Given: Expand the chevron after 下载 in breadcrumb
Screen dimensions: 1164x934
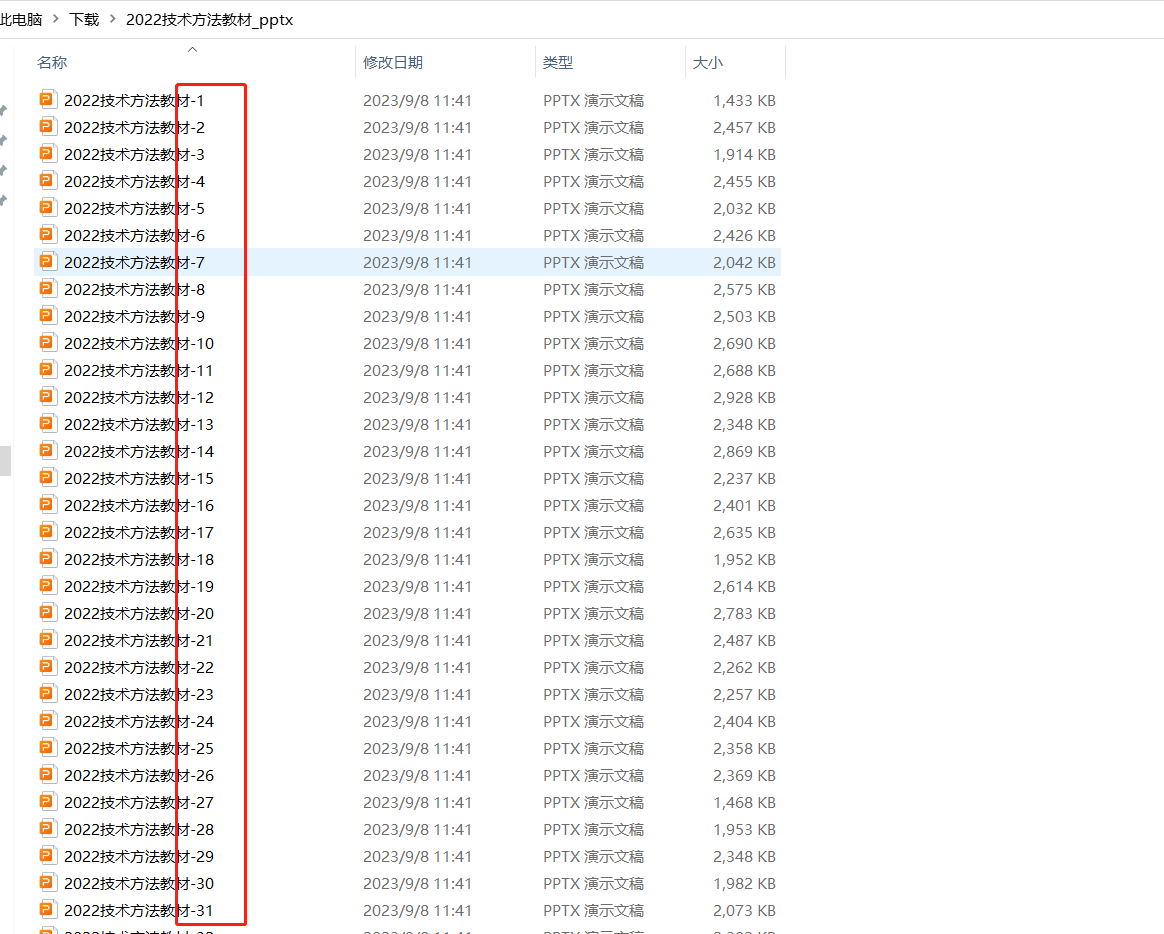Looking at the screenshot, I should (x=112, y=19).
